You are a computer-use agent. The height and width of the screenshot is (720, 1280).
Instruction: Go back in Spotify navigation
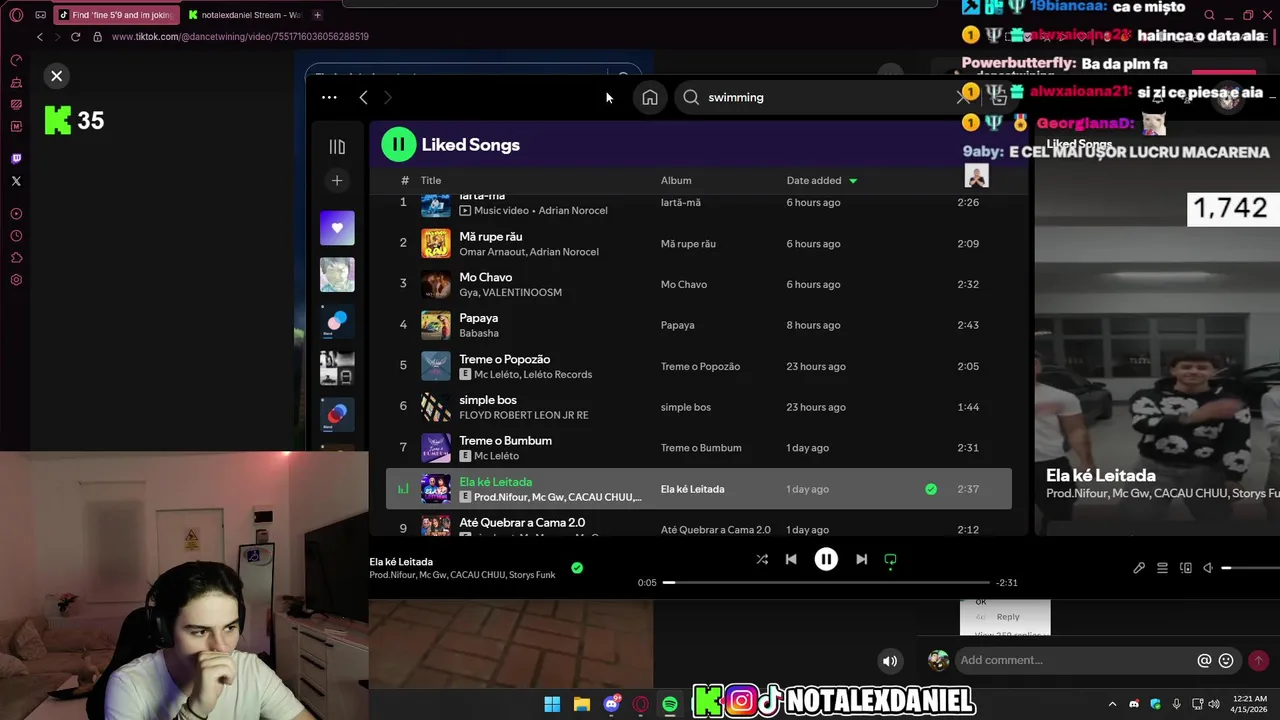pyautogui.click(x=363, y=97)
